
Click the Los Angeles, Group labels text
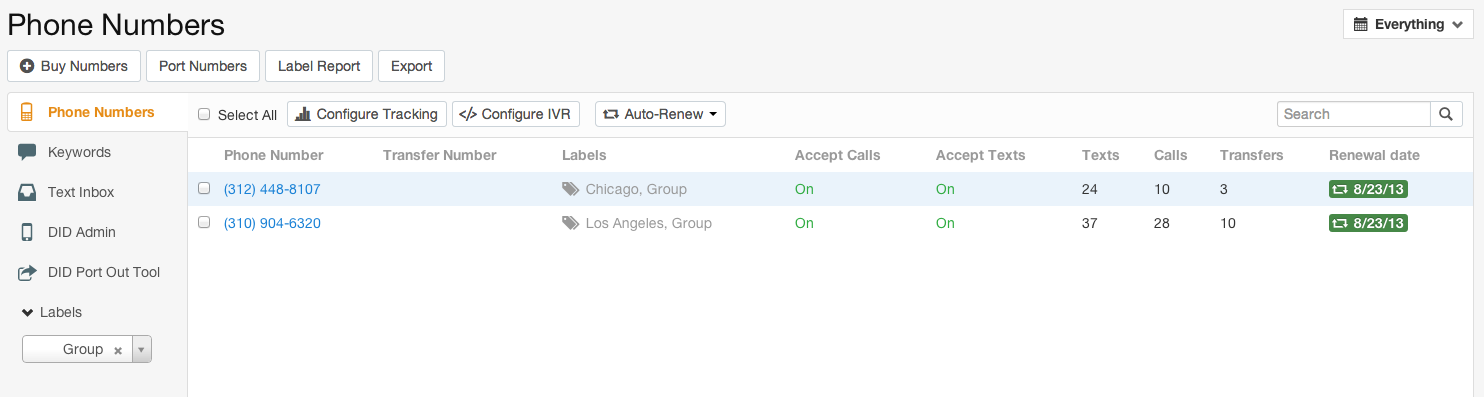pos(649,223)
